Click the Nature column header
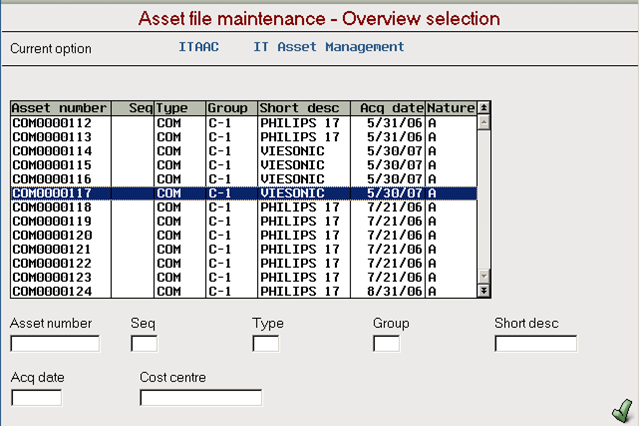The height and width of the screenshot is (426, 640). (451, 108)
